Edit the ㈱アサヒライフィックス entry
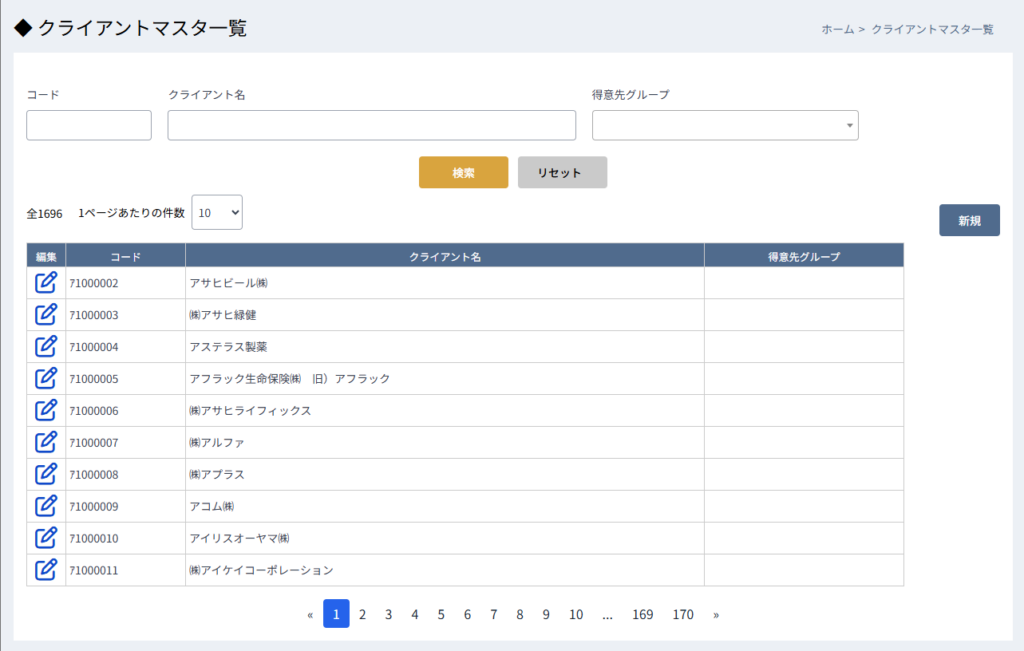 46,410
